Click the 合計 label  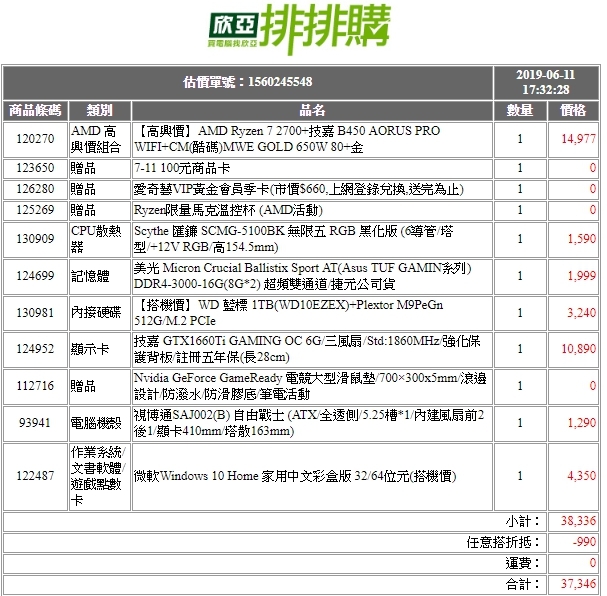(523, 584)
